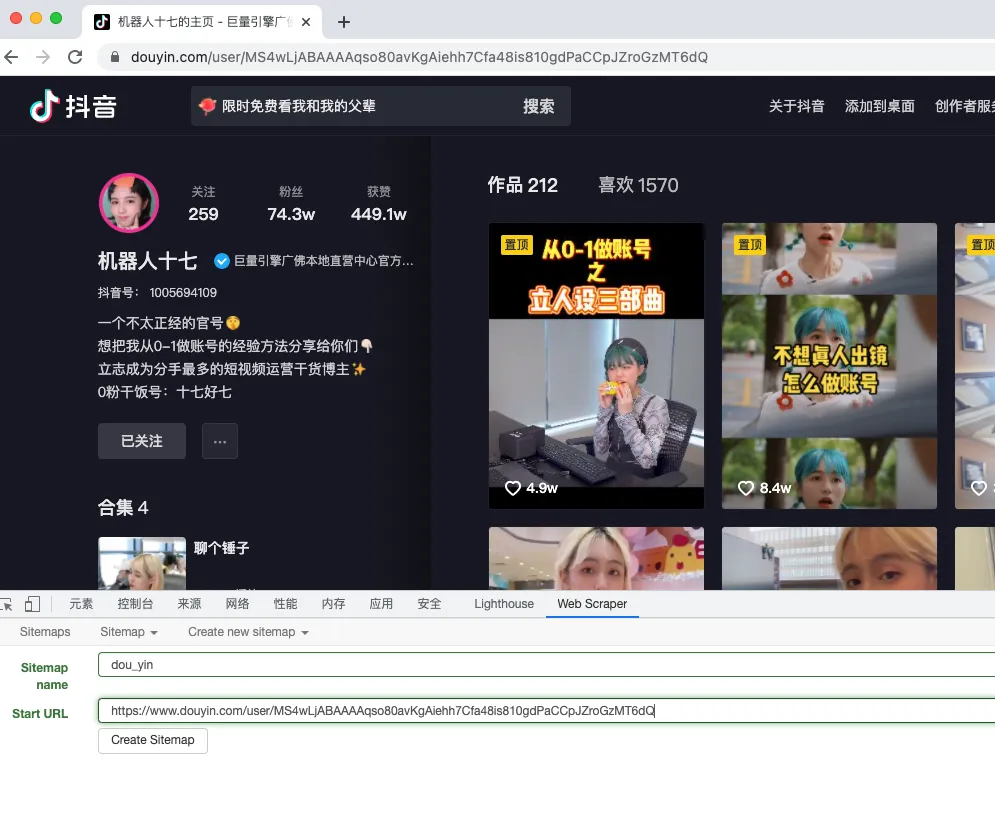Click the heart icon showing 4.9w likes

tap(513, 488)
